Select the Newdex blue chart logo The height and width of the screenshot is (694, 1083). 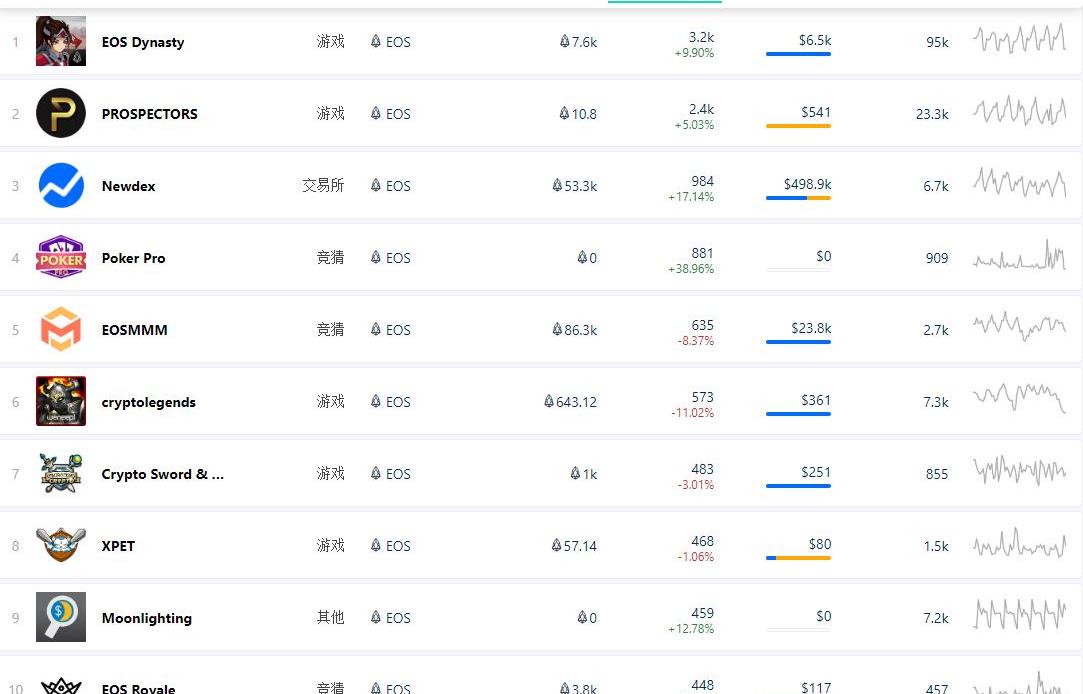click(x=61, y=185)
